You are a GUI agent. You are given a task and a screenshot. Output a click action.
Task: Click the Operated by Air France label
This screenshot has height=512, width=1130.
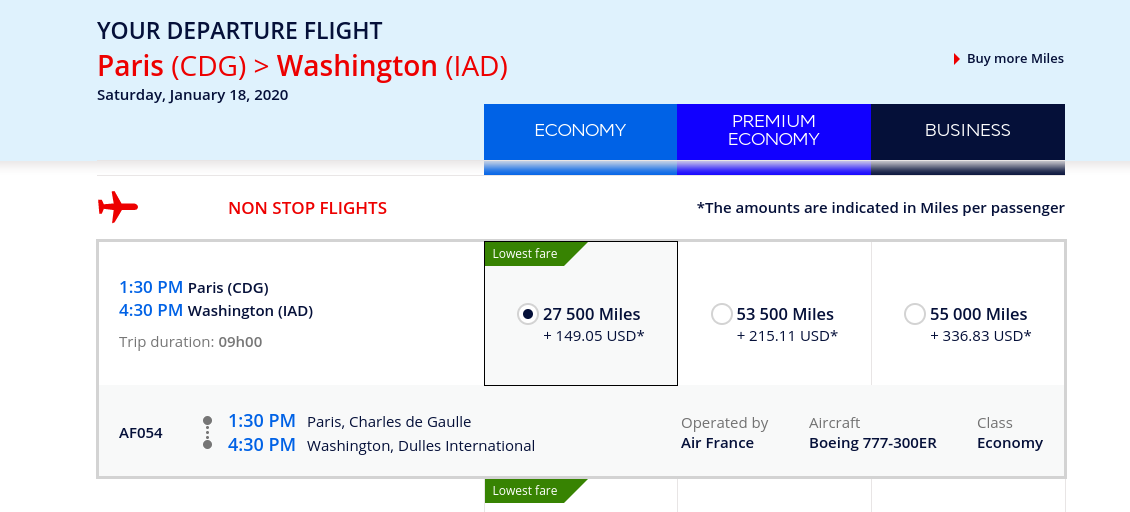[x=724, y=433]
